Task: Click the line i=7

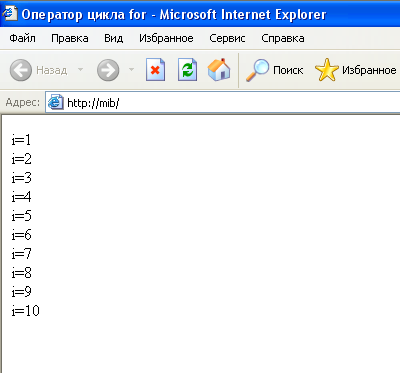Action: (22, 254)
